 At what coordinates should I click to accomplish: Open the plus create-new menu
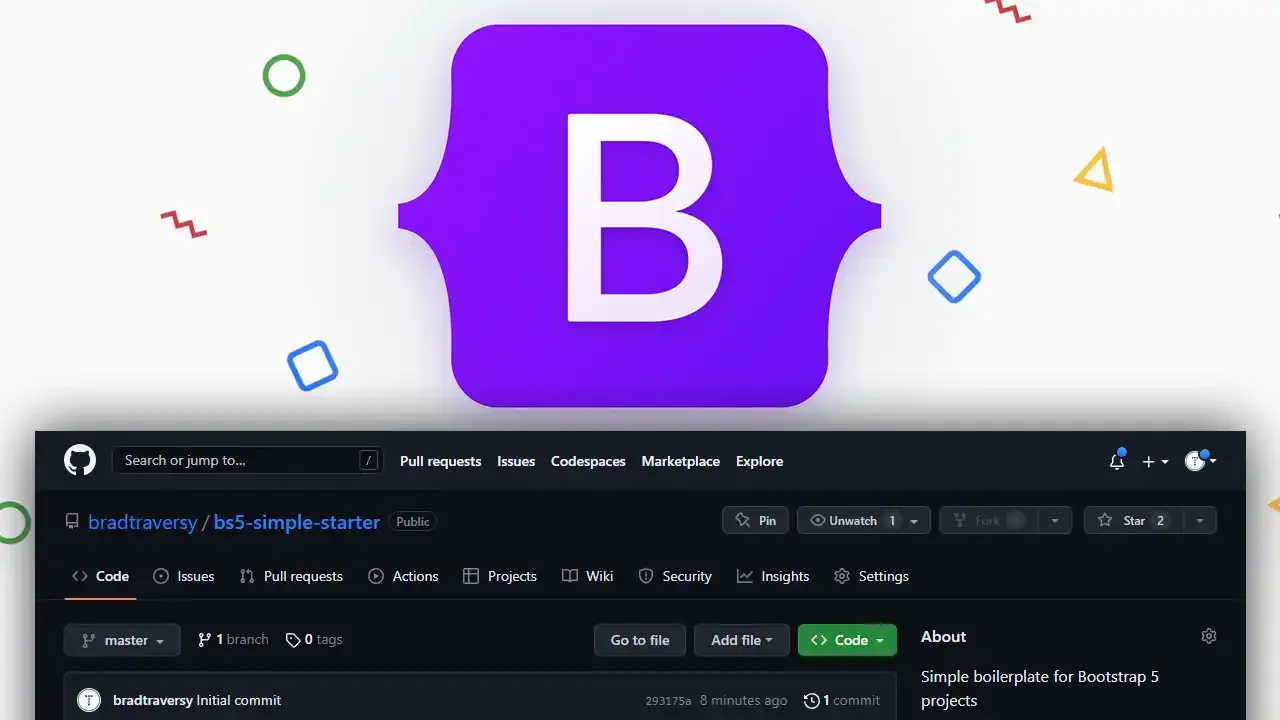click(1155, 462)
